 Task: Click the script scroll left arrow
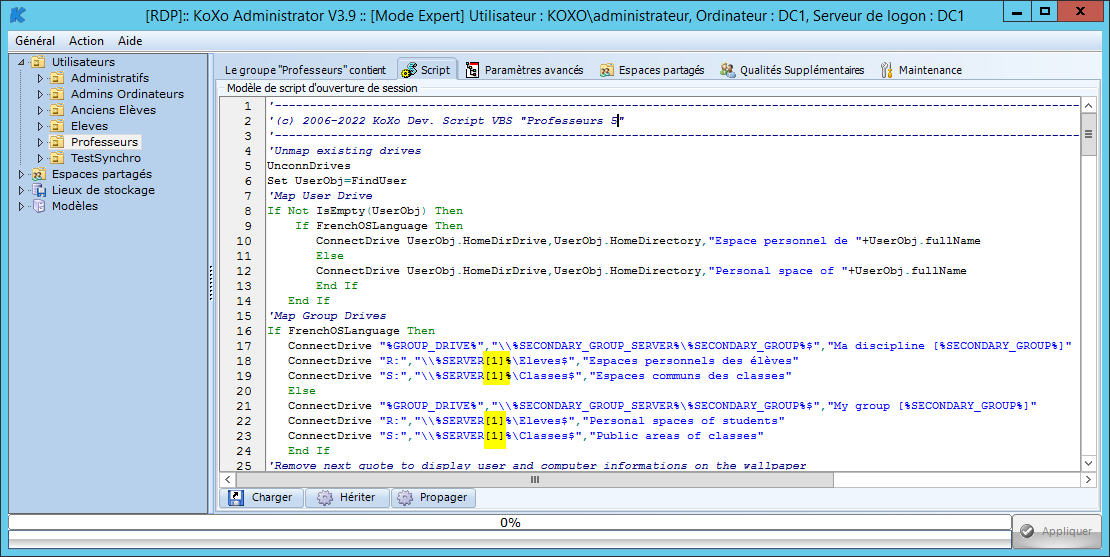tap(227, 480)
